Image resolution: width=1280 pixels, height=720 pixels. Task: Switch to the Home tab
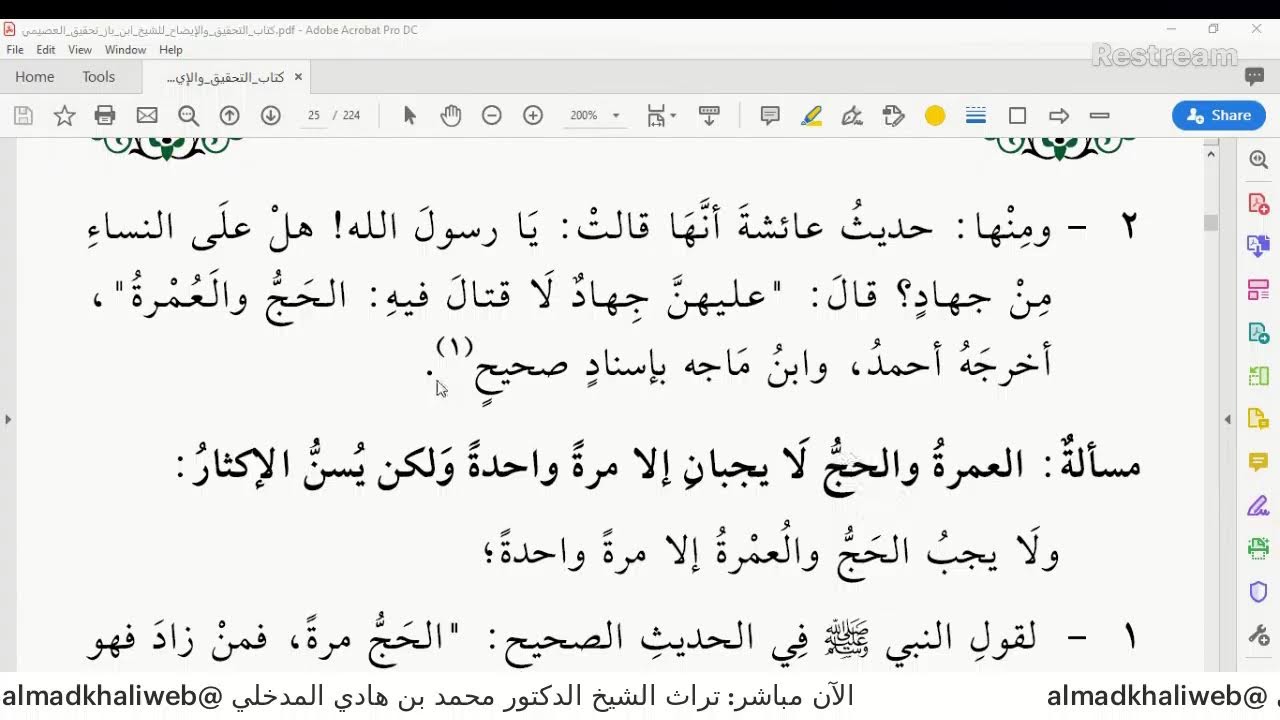35,77
